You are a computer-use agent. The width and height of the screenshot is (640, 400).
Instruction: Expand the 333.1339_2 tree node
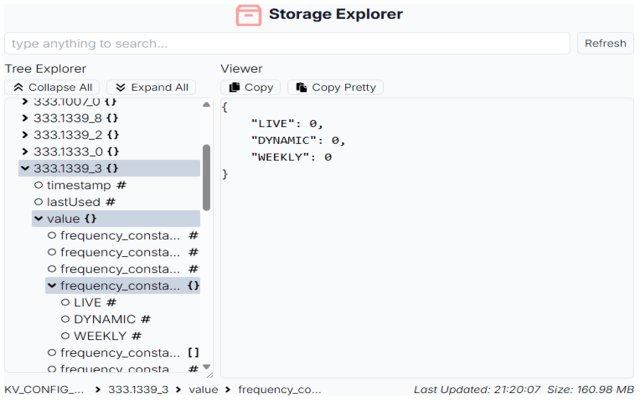25,134
